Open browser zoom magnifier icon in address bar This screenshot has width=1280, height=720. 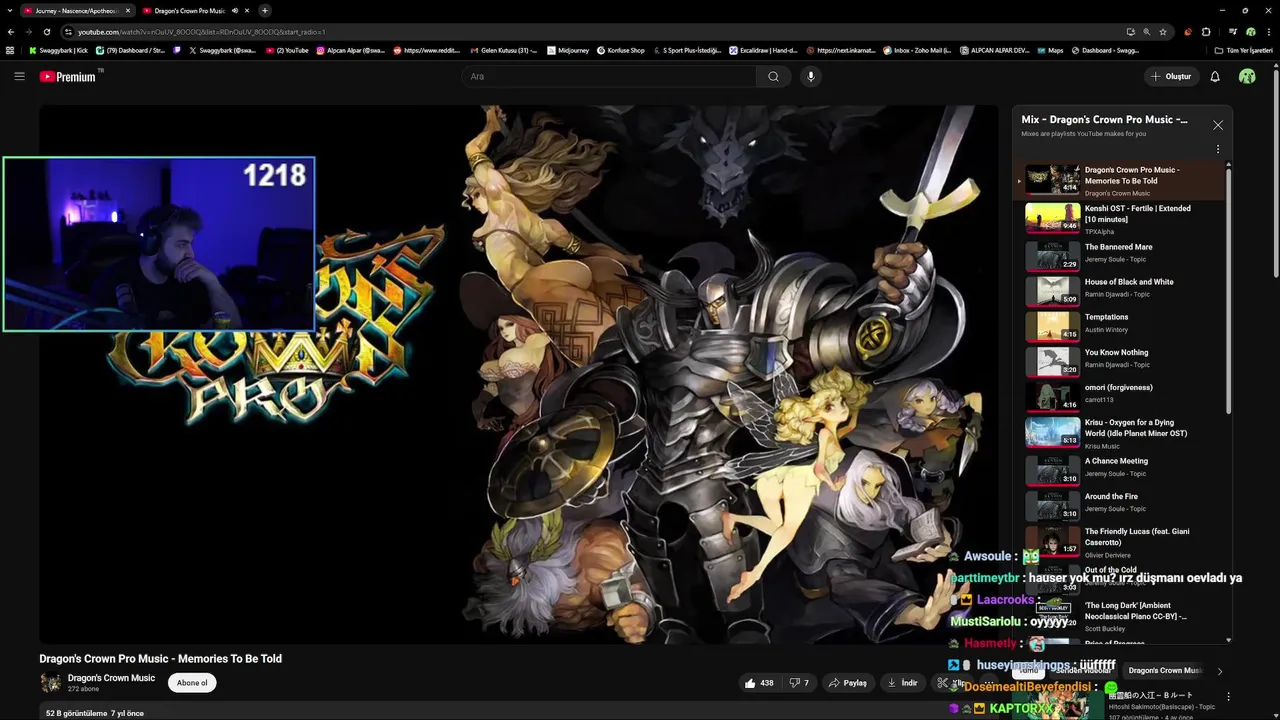(x=1146, y=32)
